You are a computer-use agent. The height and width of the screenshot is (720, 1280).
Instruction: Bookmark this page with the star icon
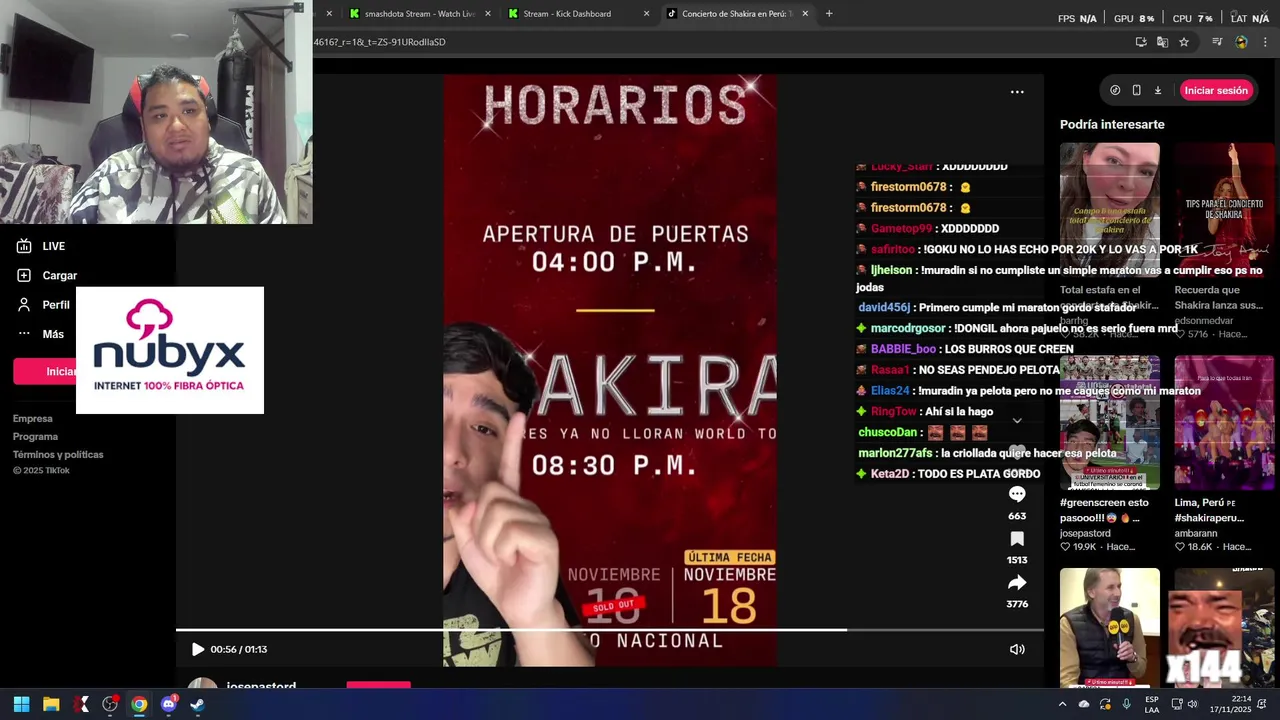[x=1184, y=42]
